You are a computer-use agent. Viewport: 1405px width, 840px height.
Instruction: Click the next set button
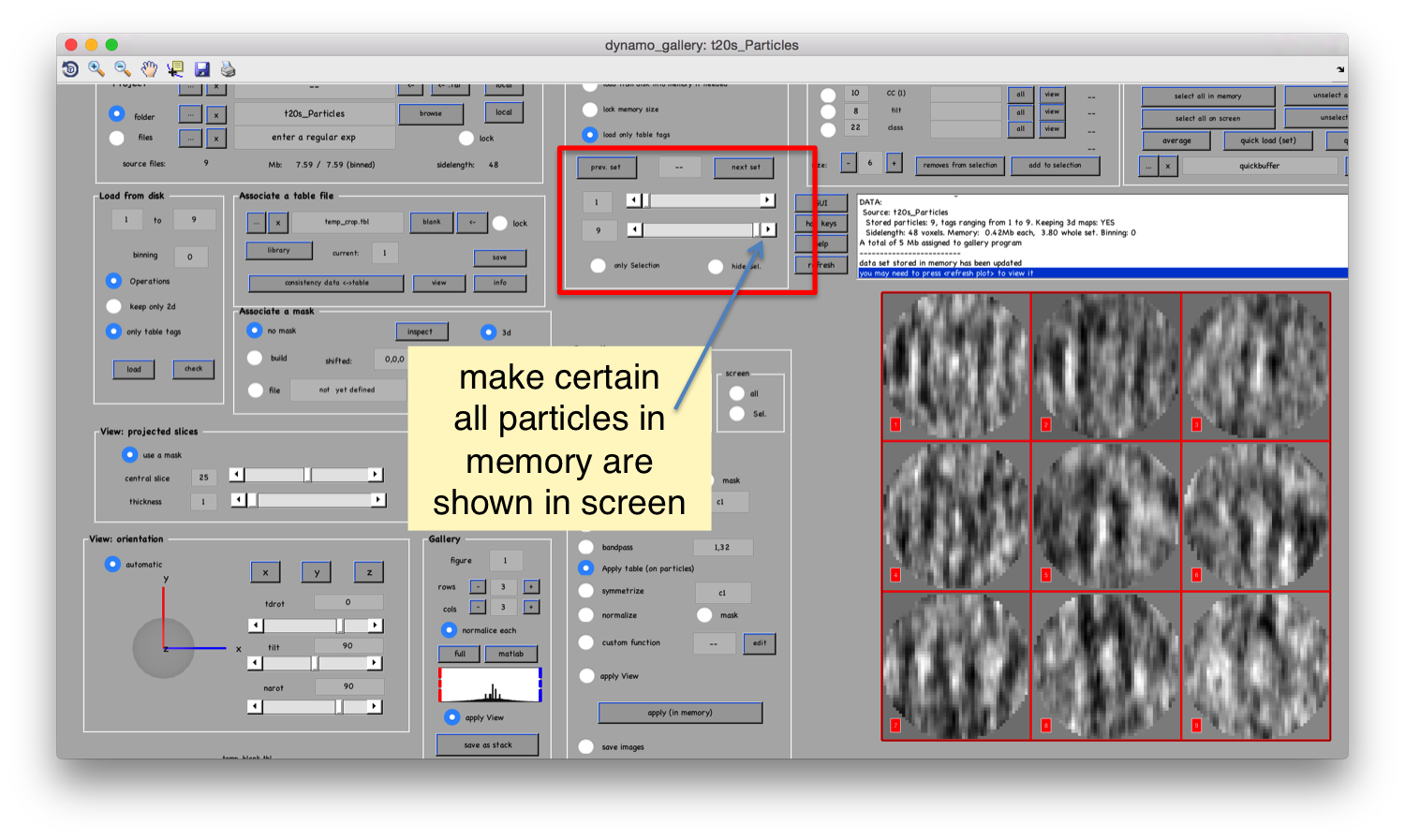tap(746, 168)
